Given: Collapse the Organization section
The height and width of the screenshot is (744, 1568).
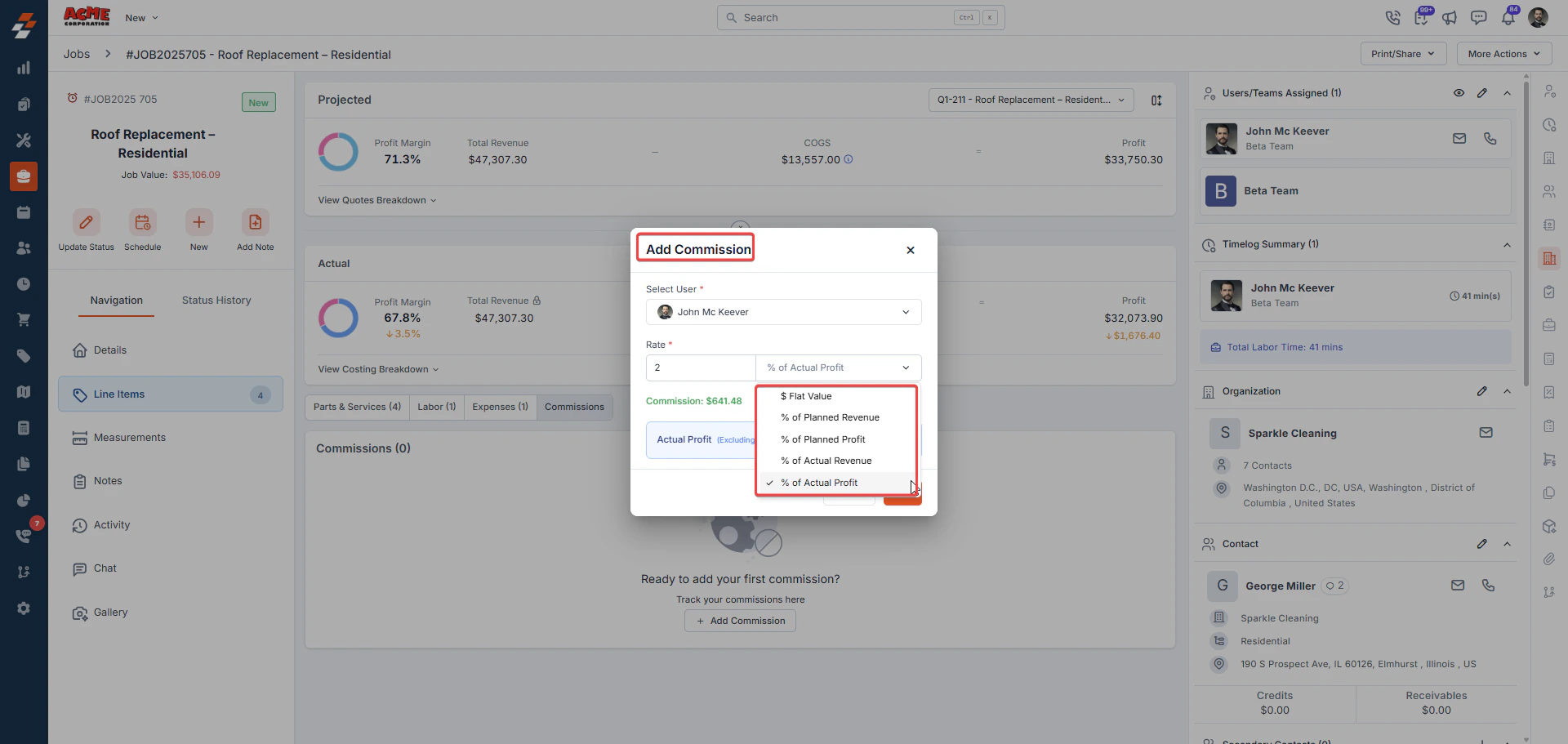Looking at the screenshot, I should tap(1507, 391).
